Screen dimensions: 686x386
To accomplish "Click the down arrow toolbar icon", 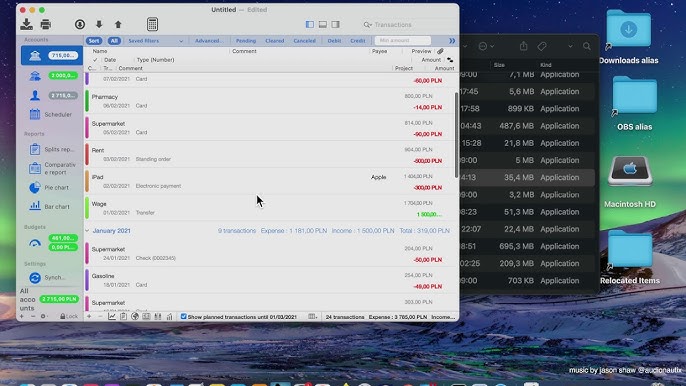I will tap(99, 24).
